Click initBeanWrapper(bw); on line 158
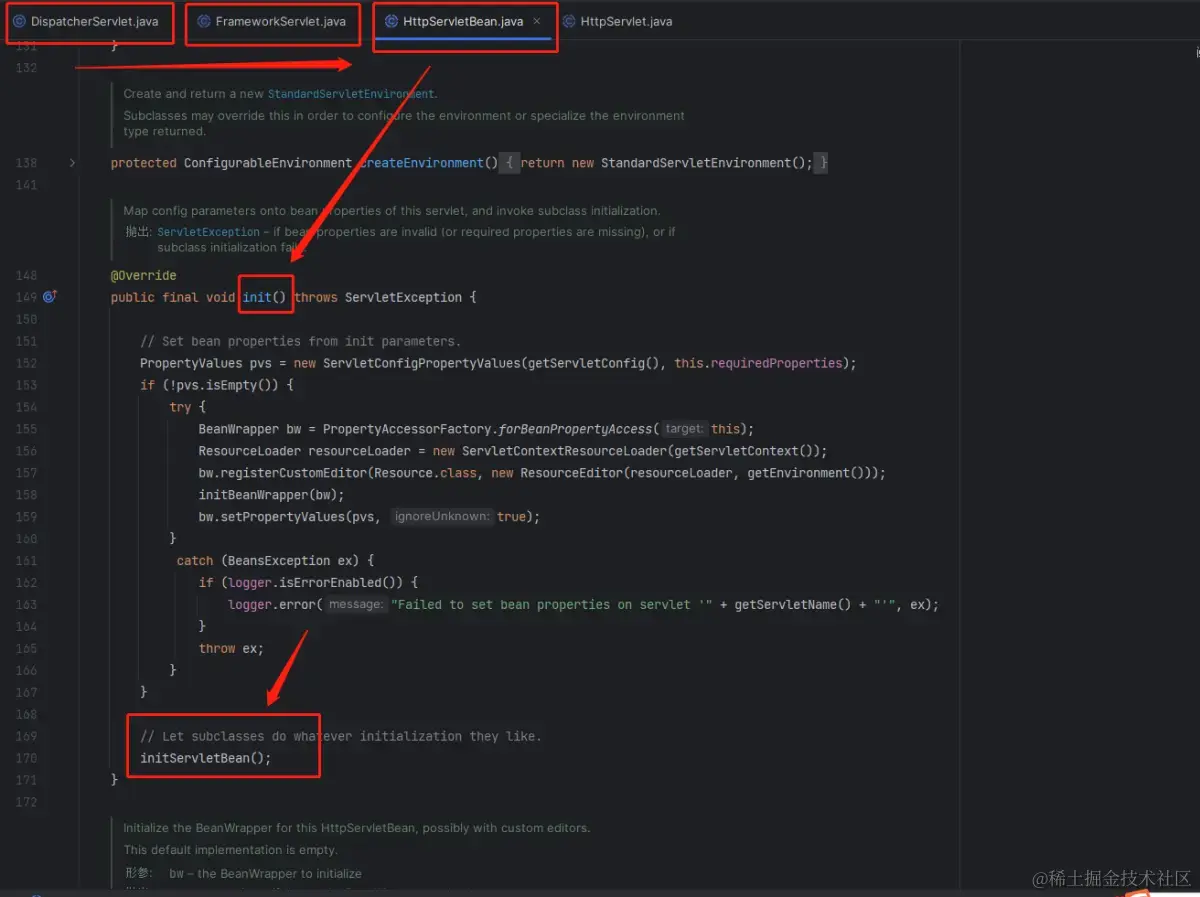Viewport: 1200px width, 897px height. click(272, 495)
